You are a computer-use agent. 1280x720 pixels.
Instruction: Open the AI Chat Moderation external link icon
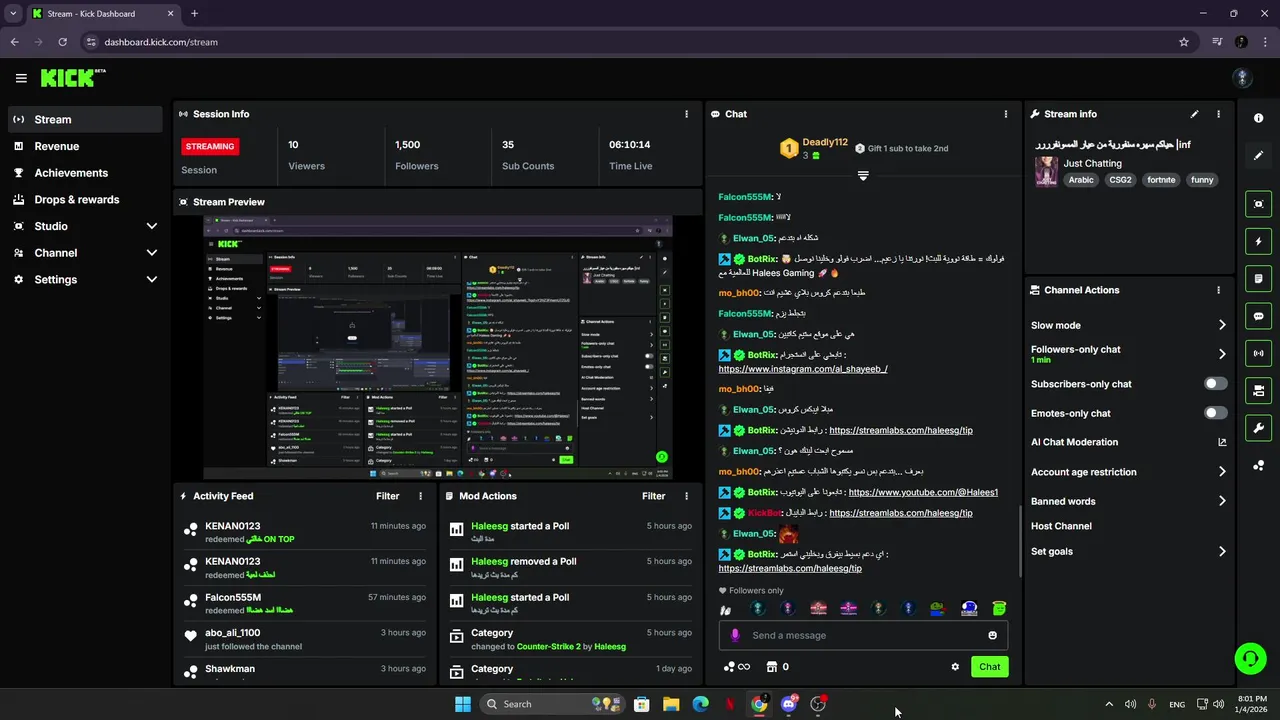pos(1222,442)
